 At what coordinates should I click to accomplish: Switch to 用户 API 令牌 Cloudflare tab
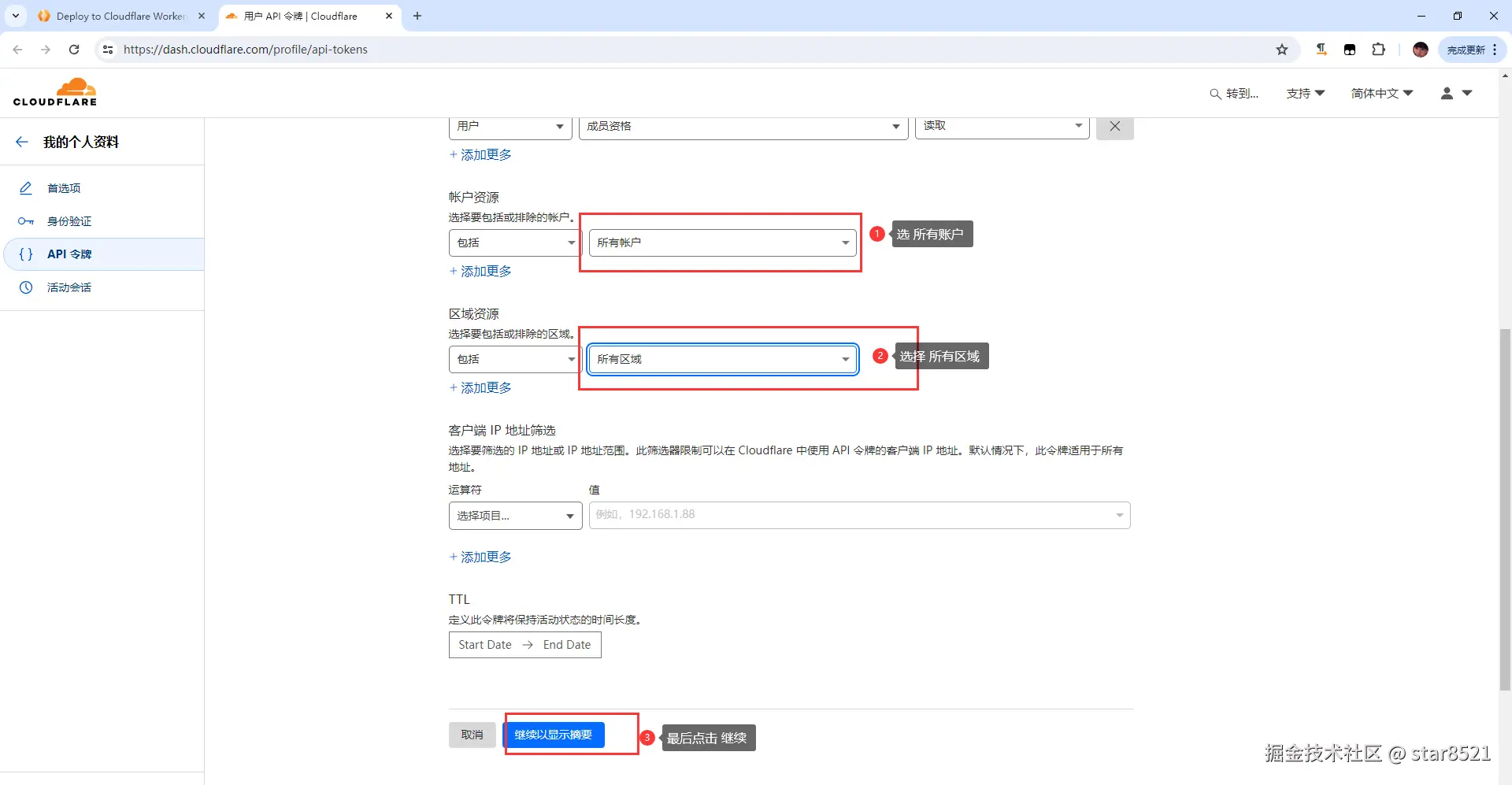309,16
